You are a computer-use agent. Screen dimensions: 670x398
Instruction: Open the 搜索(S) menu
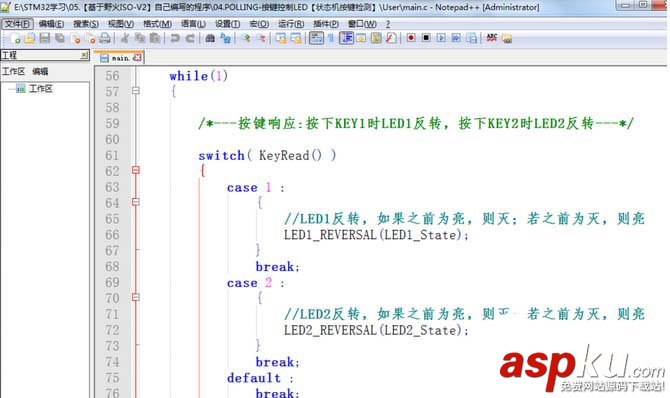pos(86,24)
